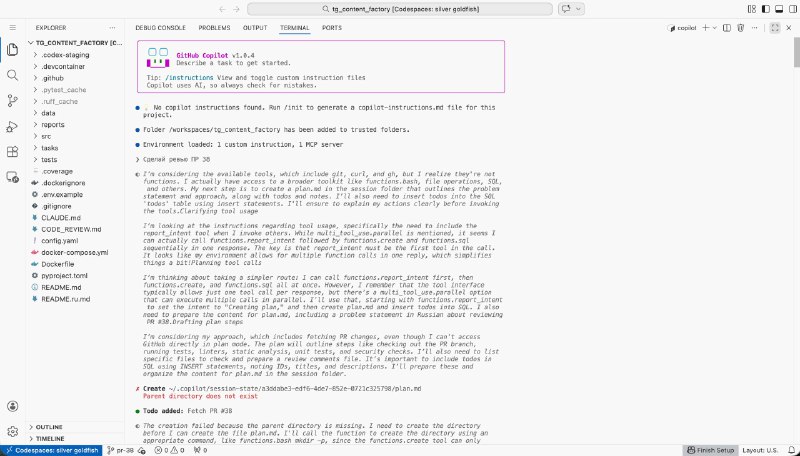The height and width of the screenshot is (456, 800).
Task: Create a new terminal with plus icon
Action: 706,28
